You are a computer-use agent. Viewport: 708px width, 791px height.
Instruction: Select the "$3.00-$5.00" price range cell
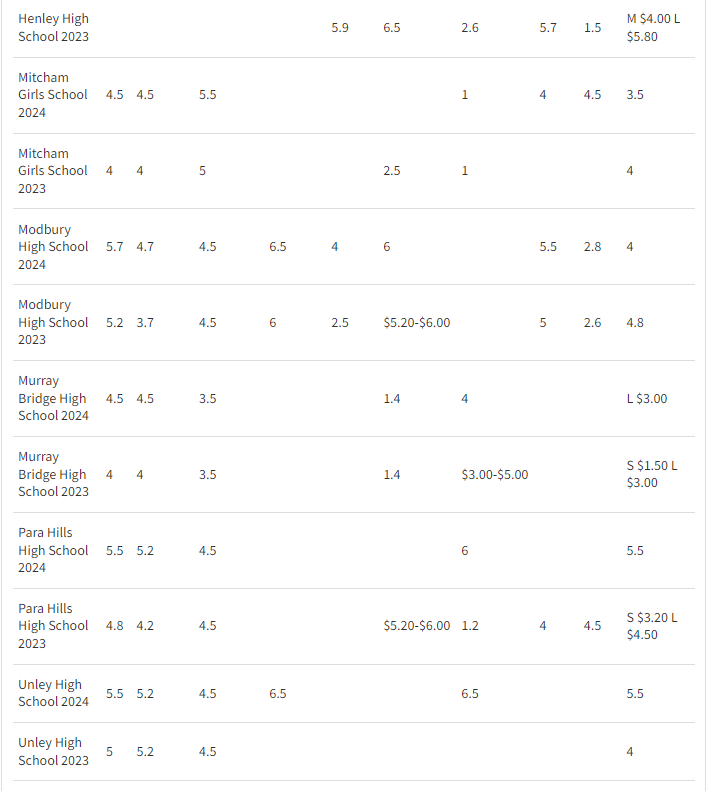[495, 474]
